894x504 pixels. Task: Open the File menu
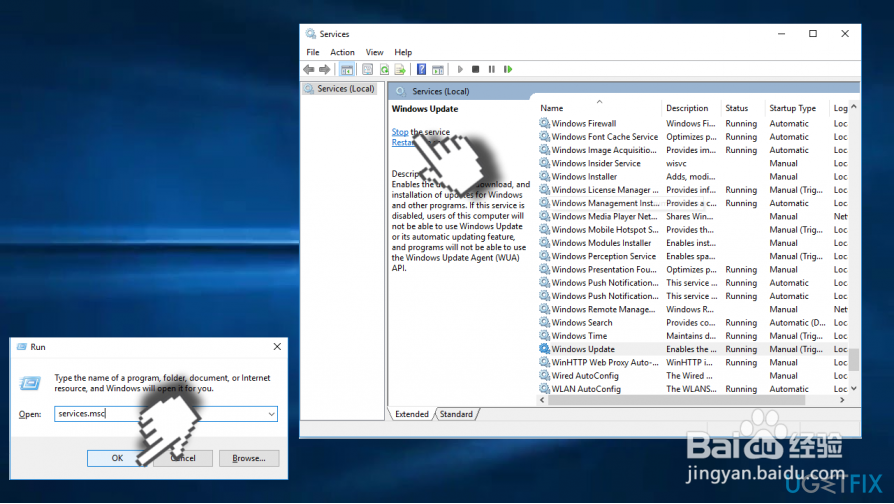[x=312, y=52]
